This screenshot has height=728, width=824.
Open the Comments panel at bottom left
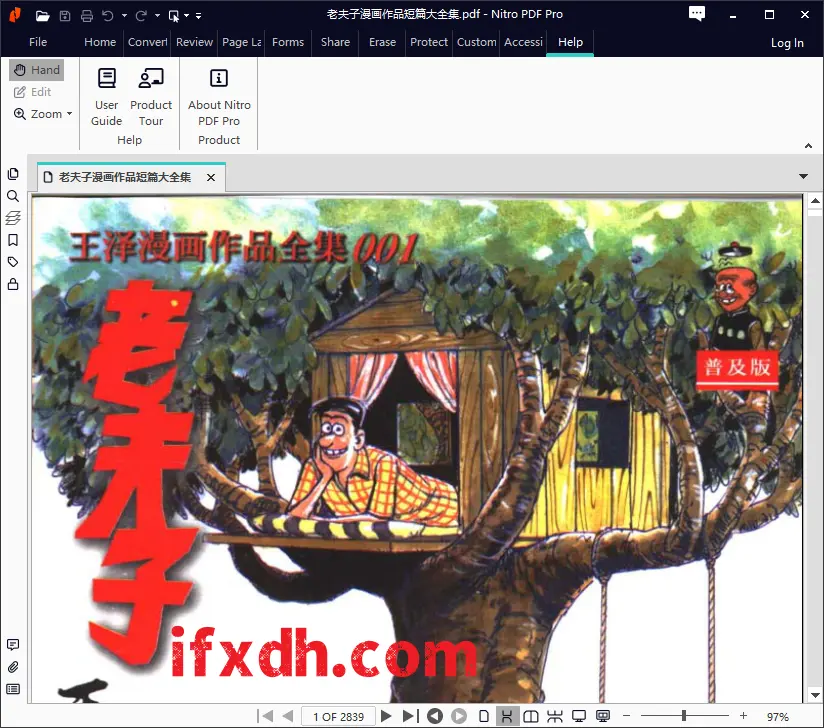(x=13, y=643)
